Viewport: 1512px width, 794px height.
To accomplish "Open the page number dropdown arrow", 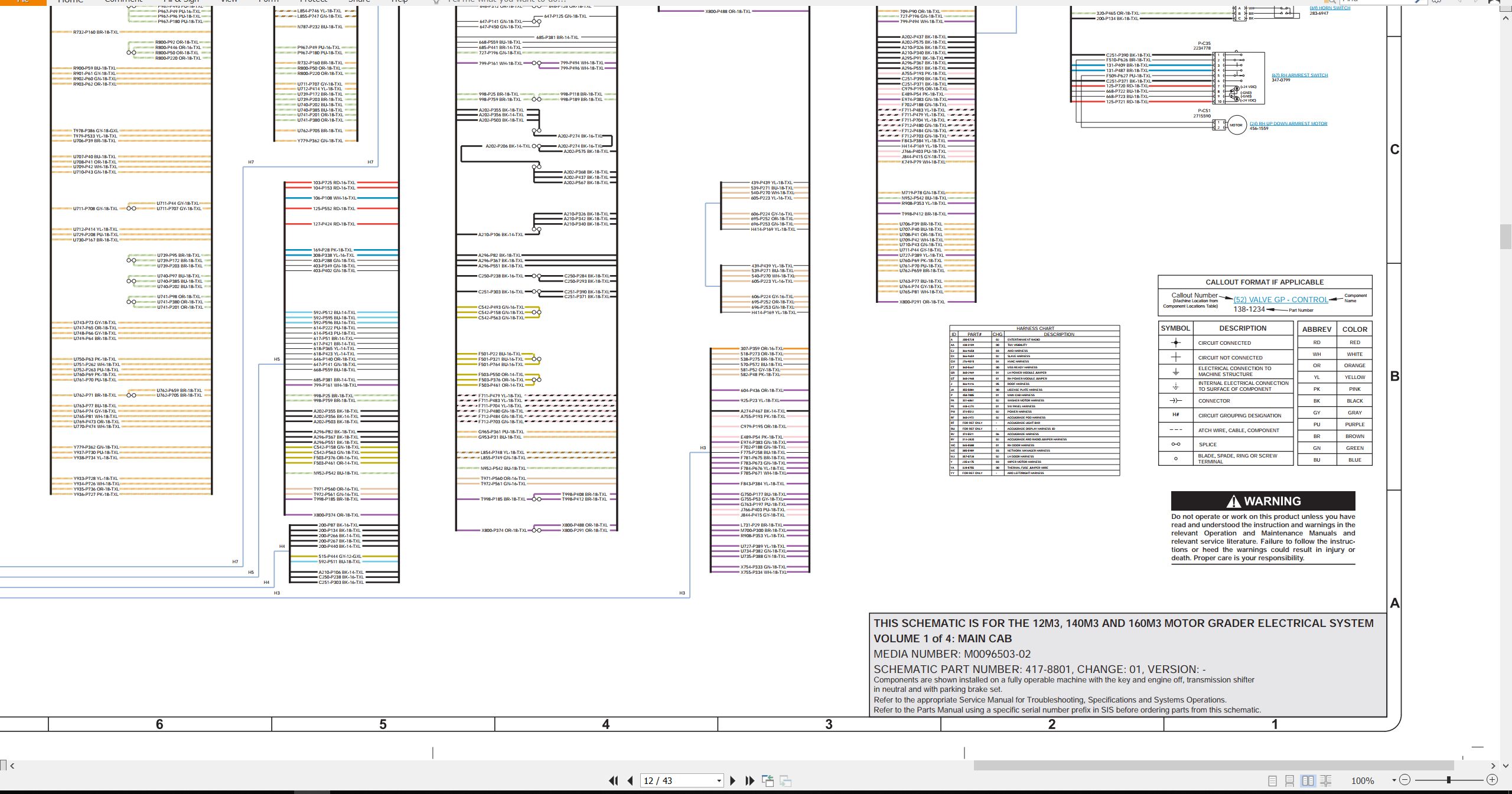I will pos(719,780).
